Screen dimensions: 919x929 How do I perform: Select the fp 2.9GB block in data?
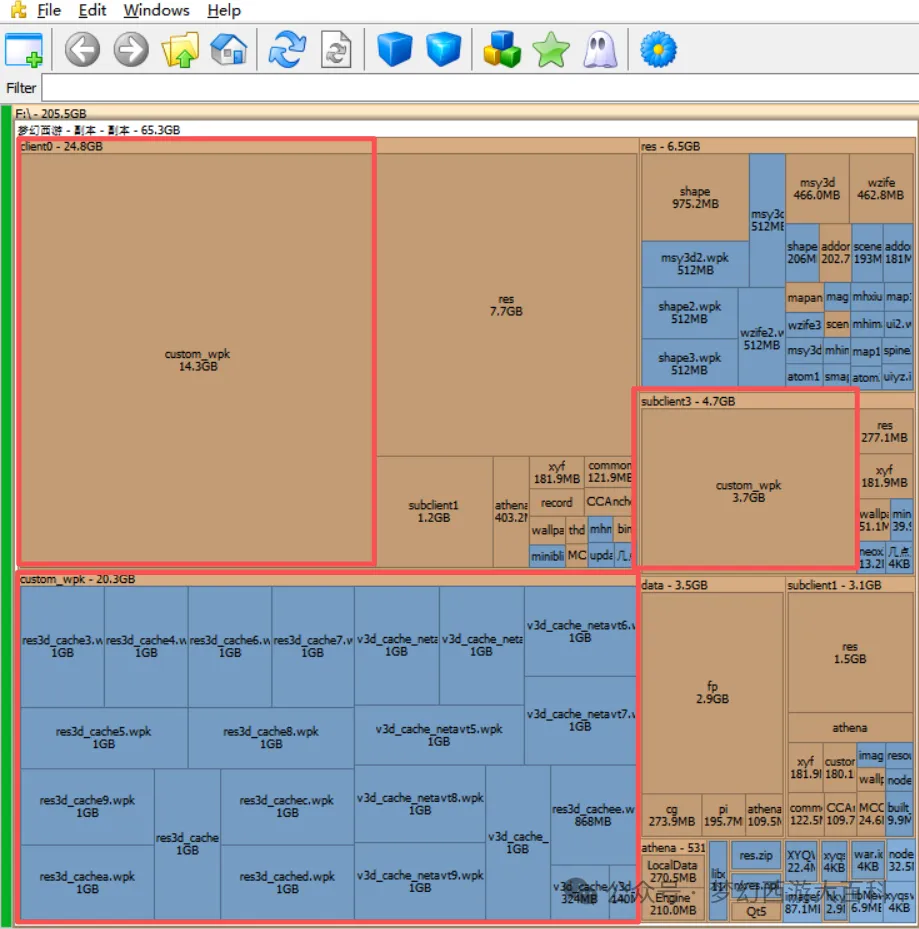(712, 693)
